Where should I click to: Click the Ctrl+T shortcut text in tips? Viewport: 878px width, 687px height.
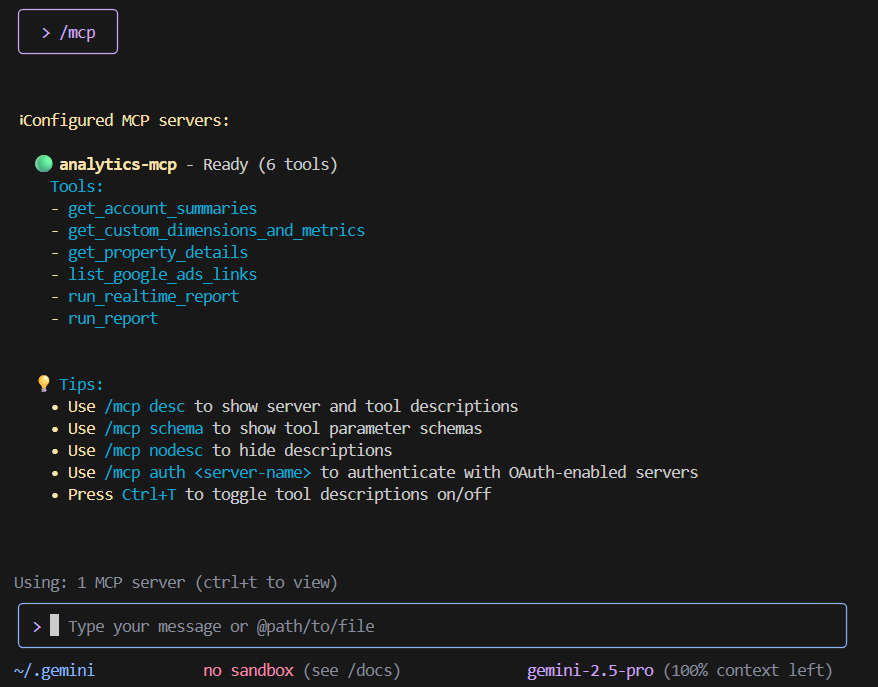click(149, 495)
